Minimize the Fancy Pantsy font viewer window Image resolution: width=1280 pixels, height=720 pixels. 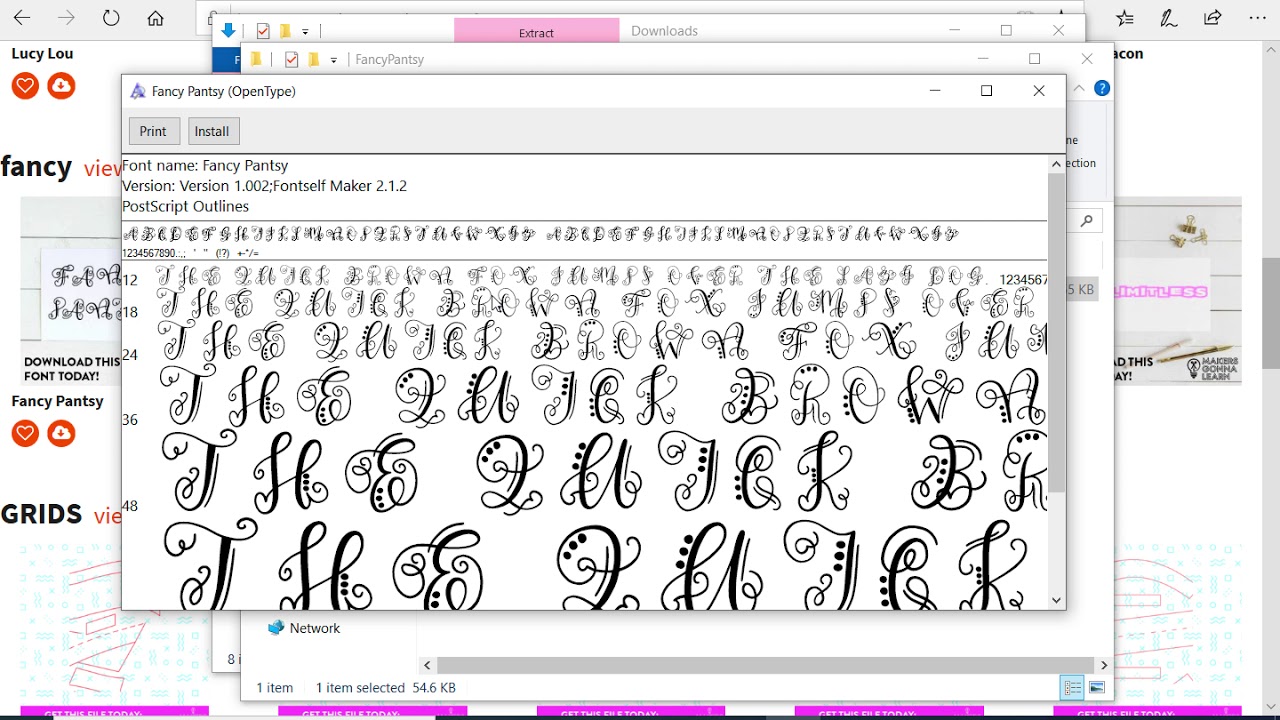click(x=935, y=91)
